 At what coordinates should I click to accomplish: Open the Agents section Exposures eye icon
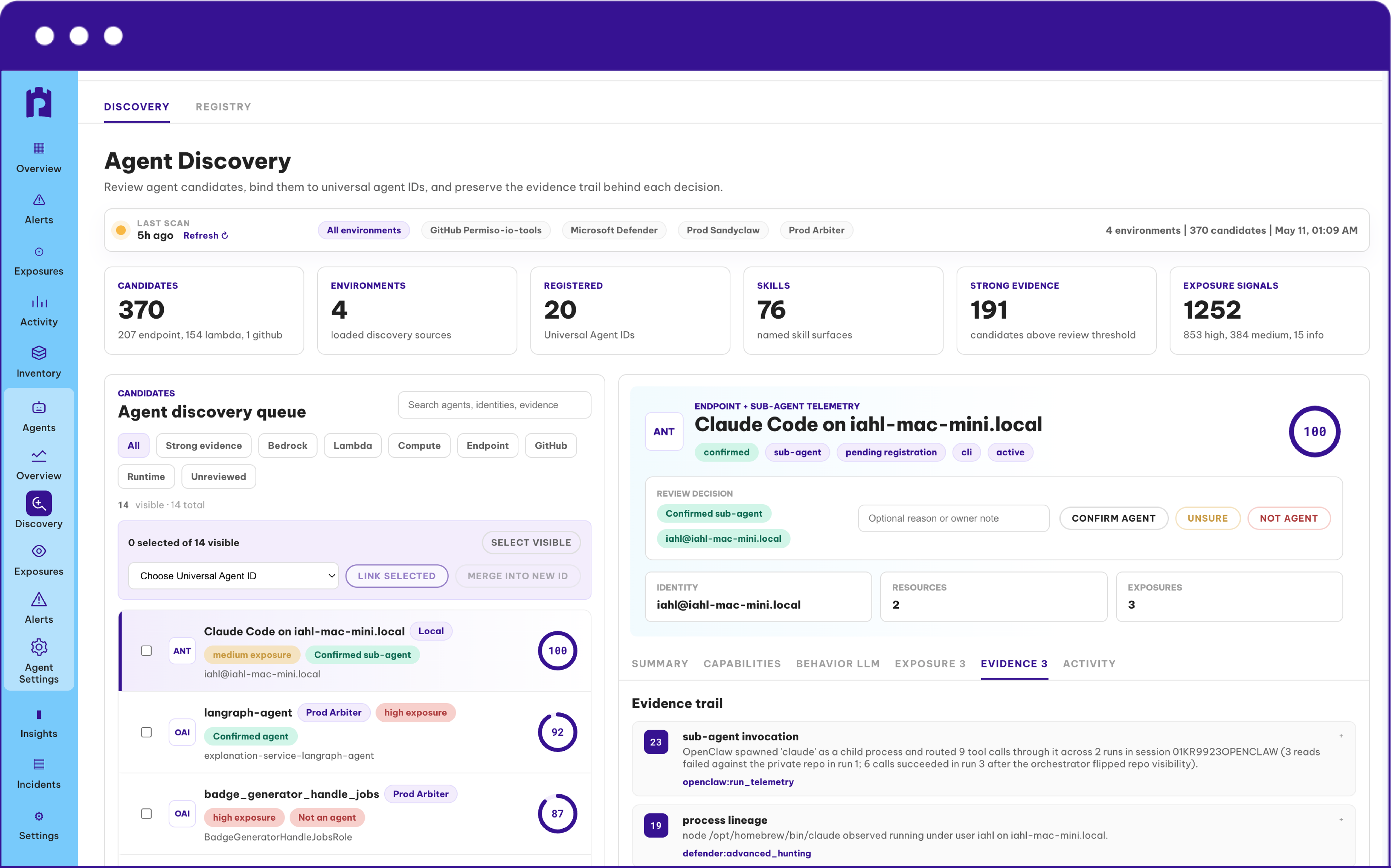click(x=39, y=551)
